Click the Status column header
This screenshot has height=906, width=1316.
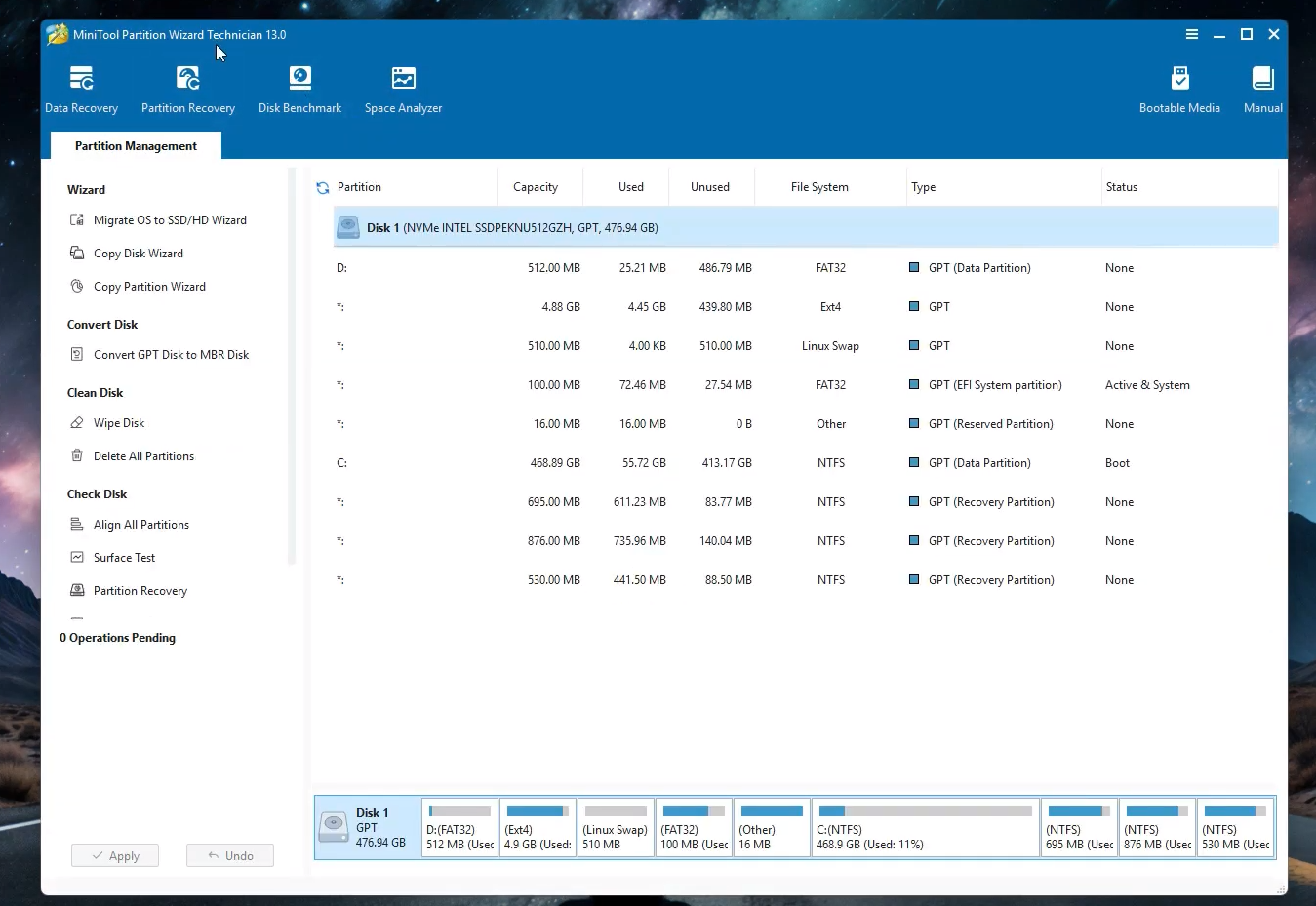point(1189,187)
